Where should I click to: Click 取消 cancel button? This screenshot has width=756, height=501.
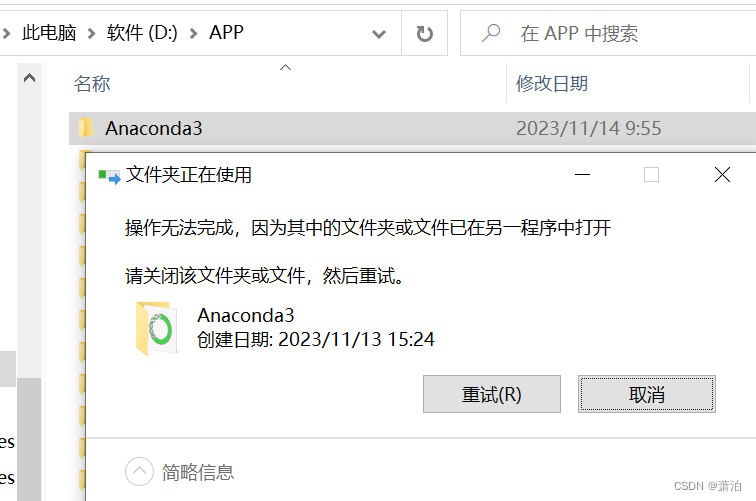[x=647, y=394]
